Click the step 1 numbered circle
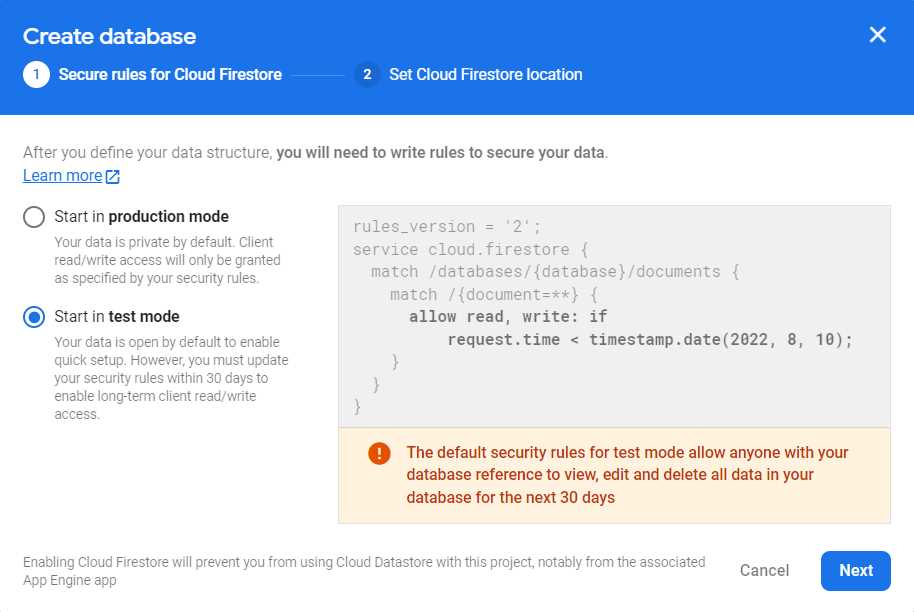Image resolution: width=914 pixels, height=612 pixels. click(35, 74)
